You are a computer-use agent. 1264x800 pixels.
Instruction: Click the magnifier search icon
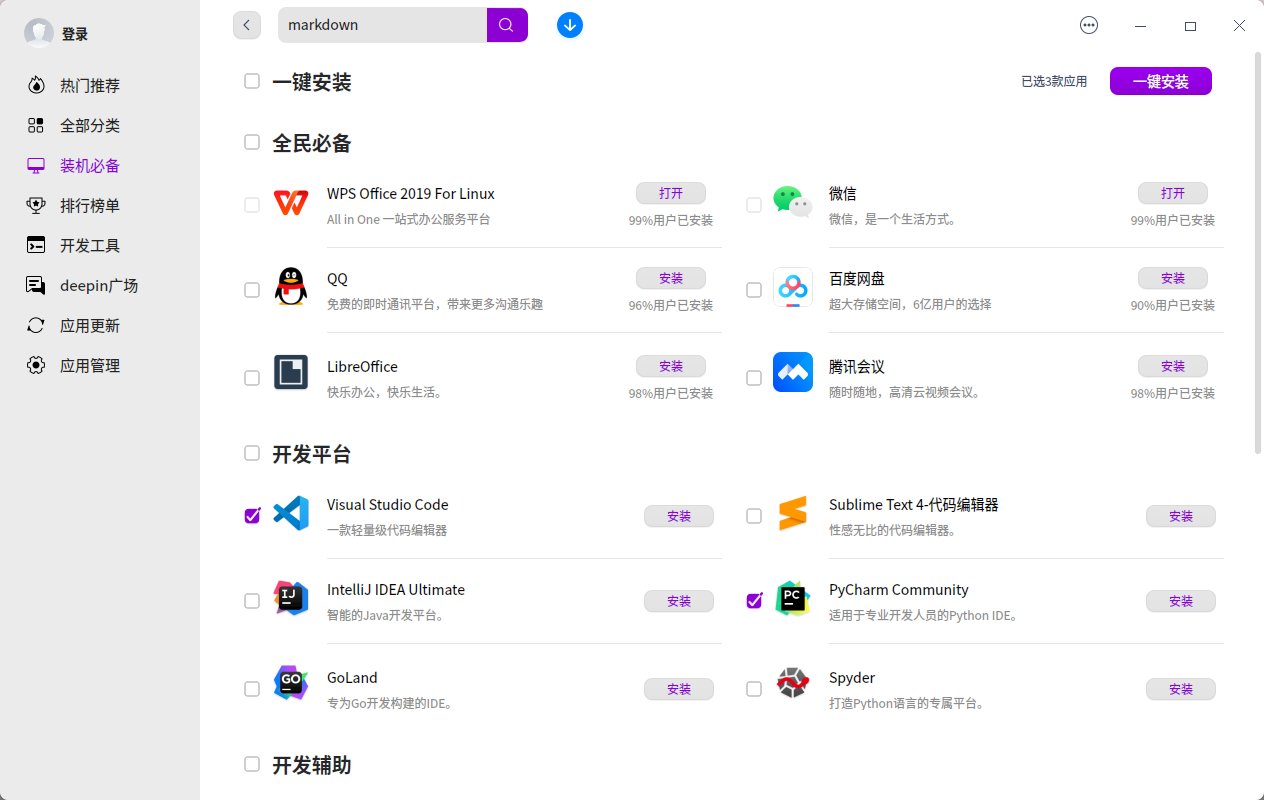pyautogui.click(x=506, y=24)
